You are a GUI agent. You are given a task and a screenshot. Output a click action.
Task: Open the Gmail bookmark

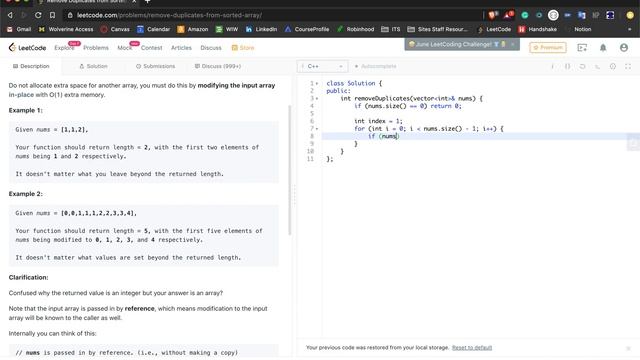pyautogui.click(x=19, y=29)
